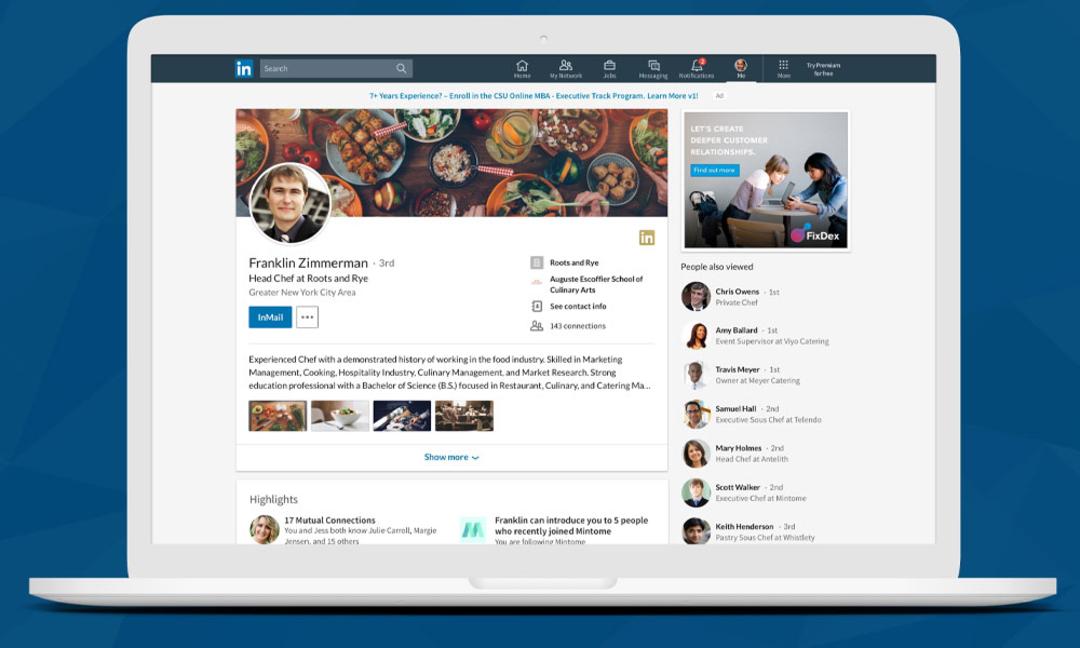The width and height of the screenshot is (1080, 648).
Task: Open Chris Owens' profile in People also viewed
Action: coord(736,292)
